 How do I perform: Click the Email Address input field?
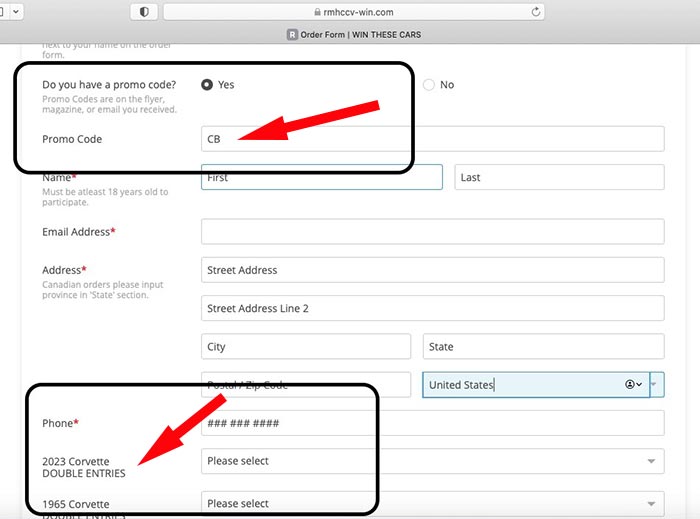click(x=433, y=231)
